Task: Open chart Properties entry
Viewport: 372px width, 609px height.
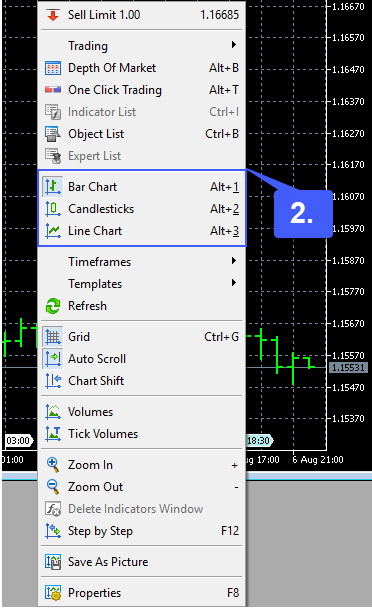Action: coord(141,593)
